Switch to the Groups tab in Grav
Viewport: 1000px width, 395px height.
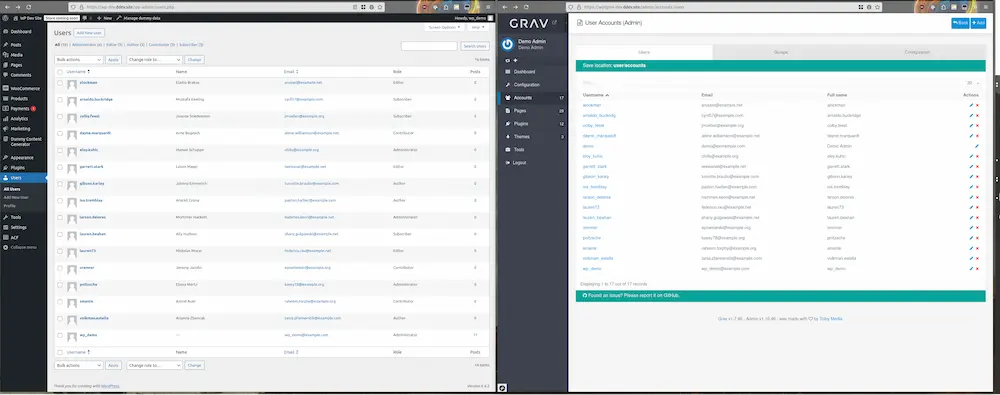click(781, 52)
